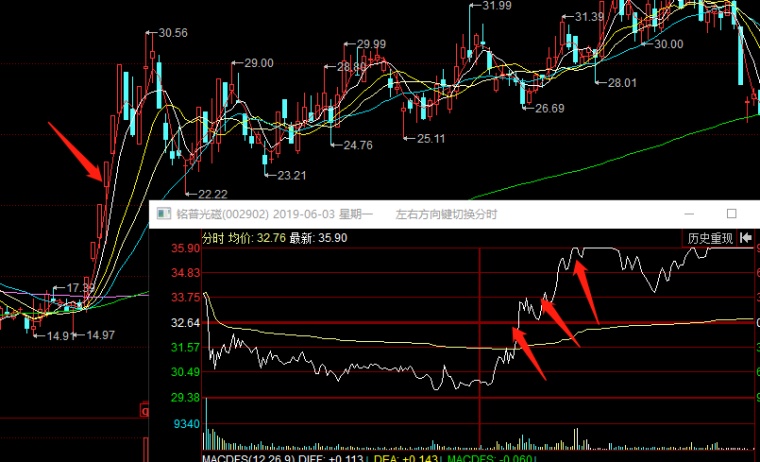This screenshot has width=760, height=462.
Task: Click the 35.90 price axis label
Action: pos(185,248)
